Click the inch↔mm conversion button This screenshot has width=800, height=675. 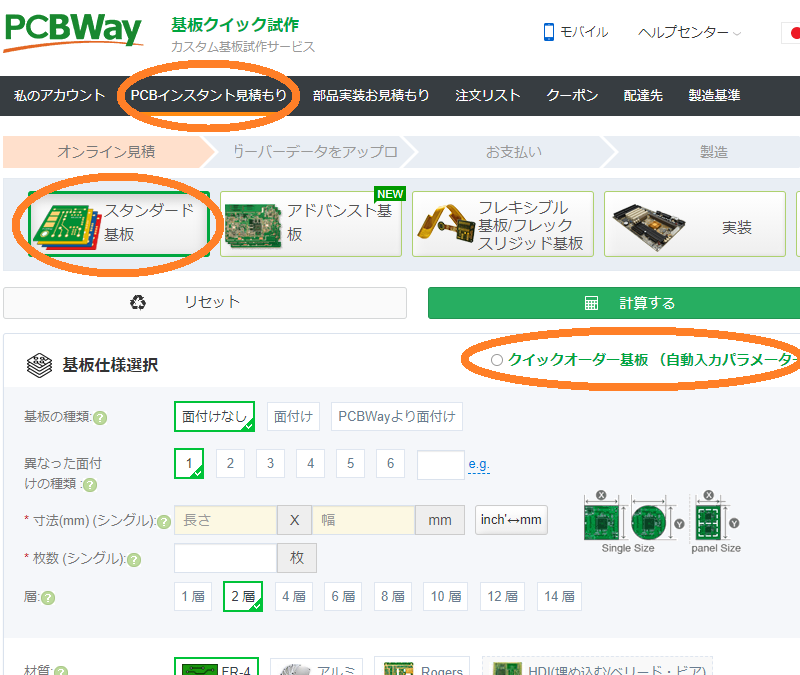click(x=511, y=520)
